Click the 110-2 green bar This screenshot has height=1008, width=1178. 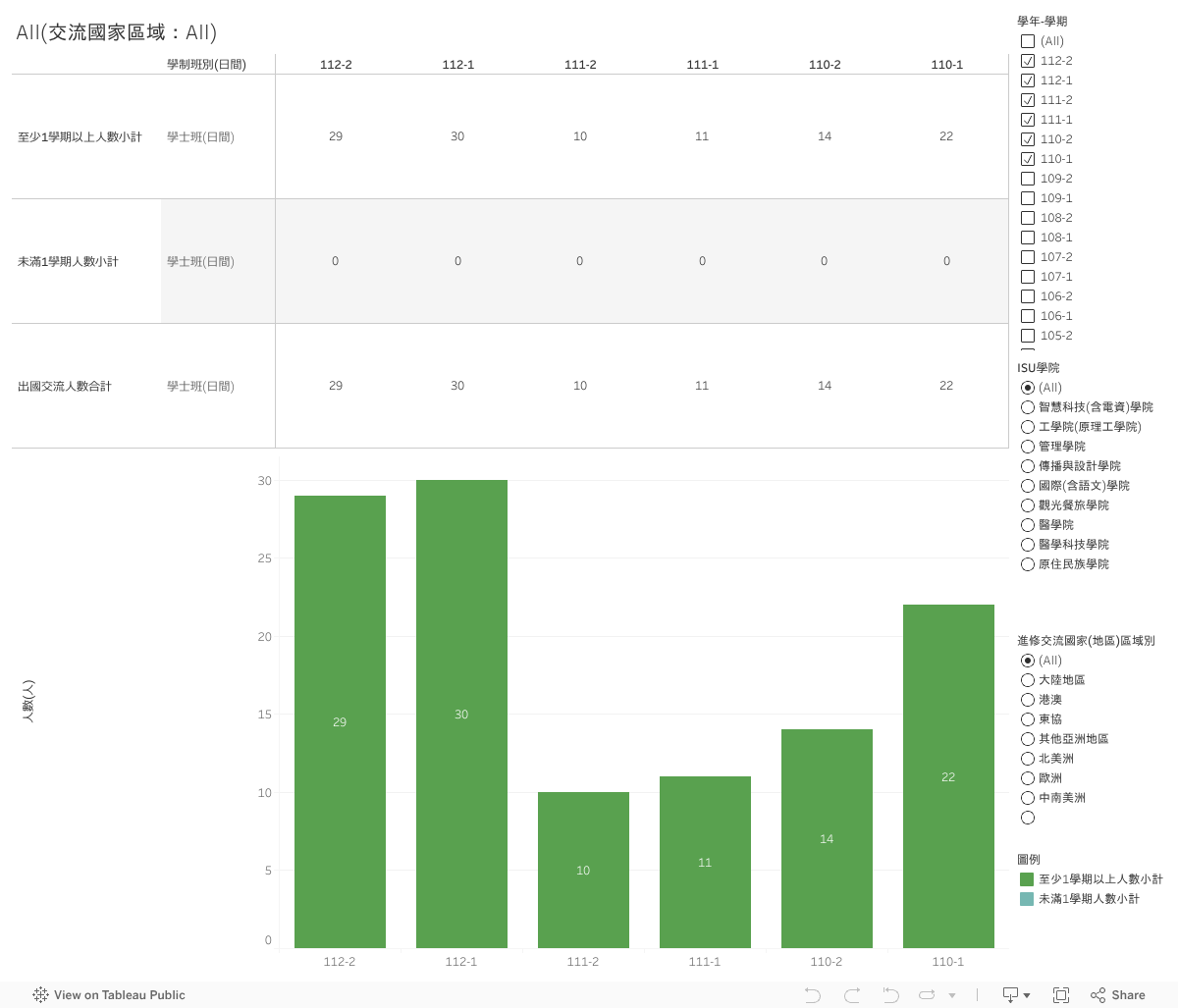pos(827,838)
